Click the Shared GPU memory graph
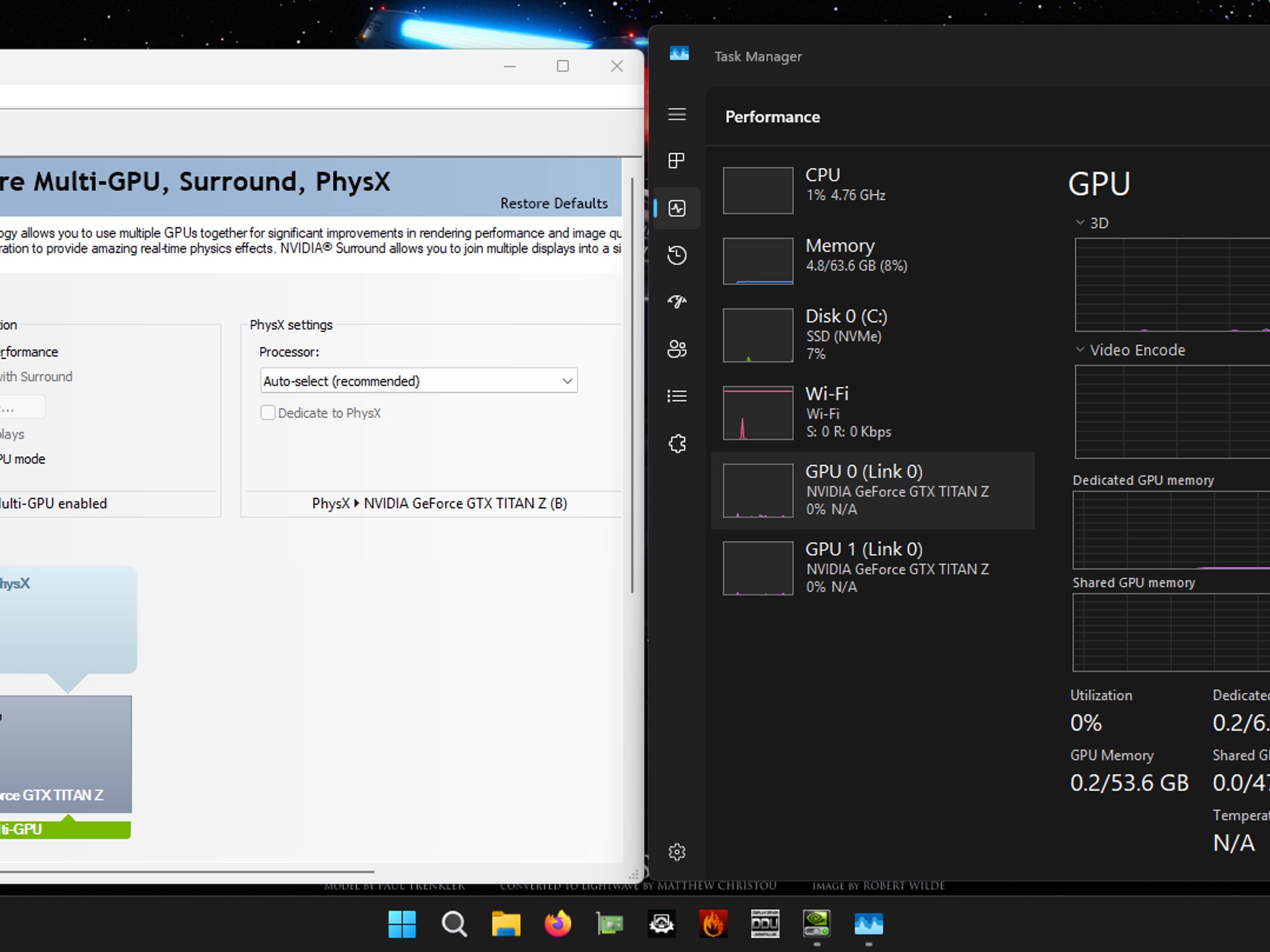The width and height of the screenshot is (1270, 952). click(1172, 632)
